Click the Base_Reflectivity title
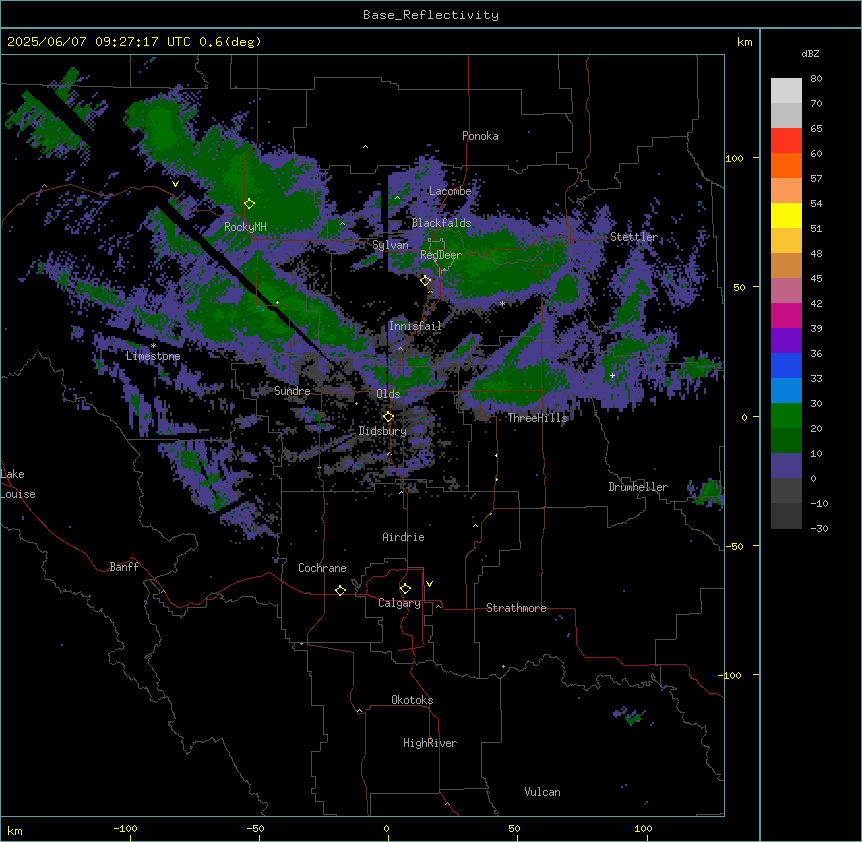This screenshot has height=842, width=862. pos(431,15)
